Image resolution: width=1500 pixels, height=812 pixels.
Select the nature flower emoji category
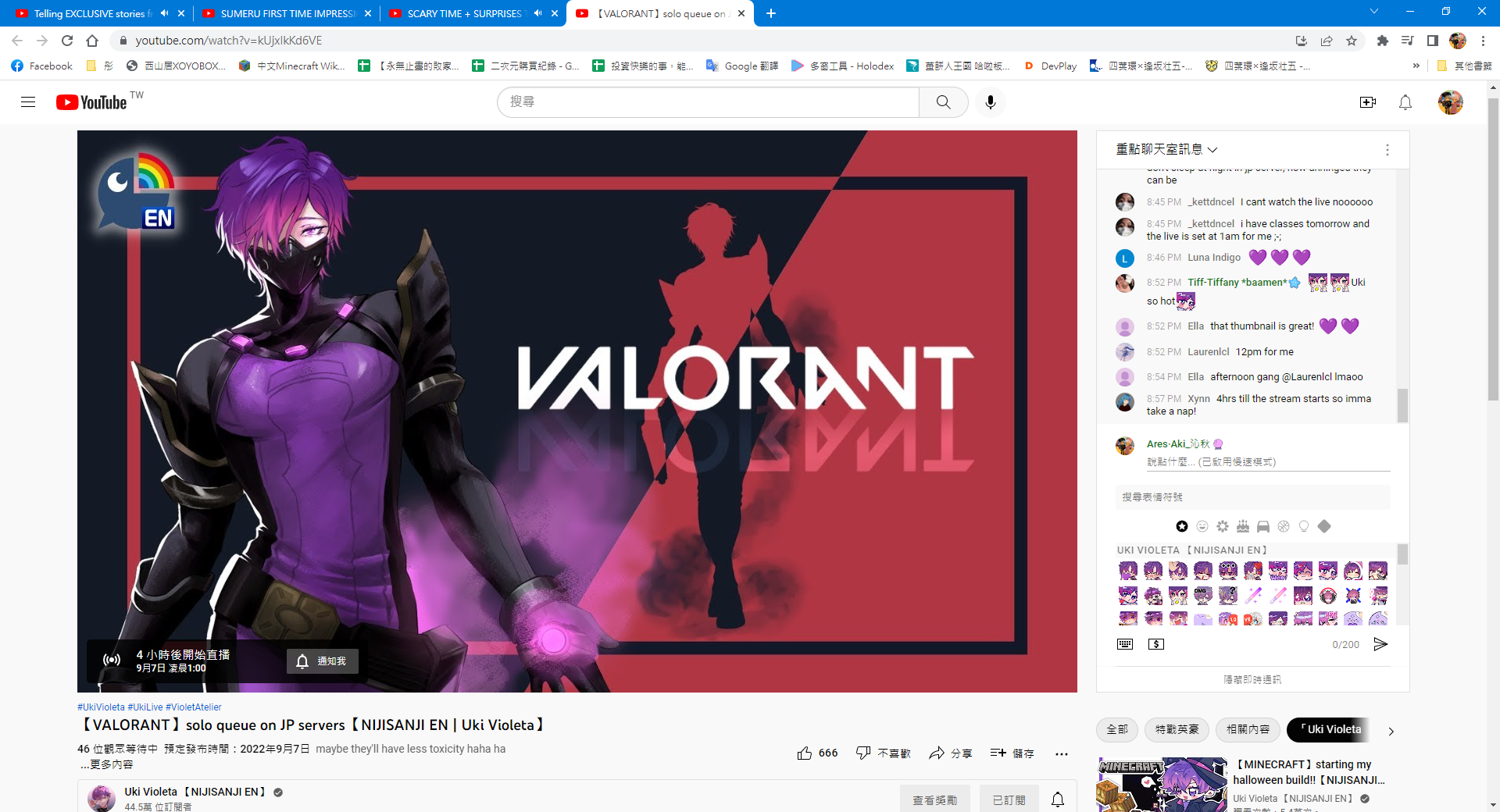click(x=1223, y=526)
